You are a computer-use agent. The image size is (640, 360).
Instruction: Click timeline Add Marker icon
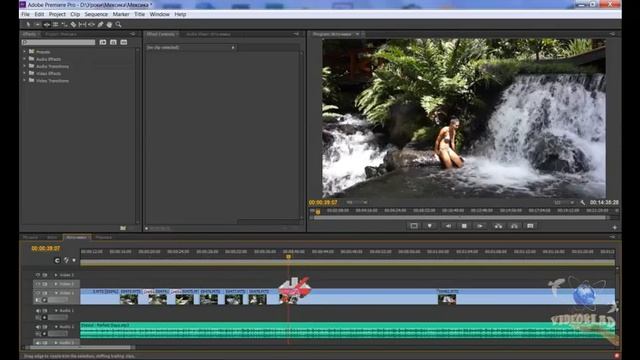[x=74, y=260]
